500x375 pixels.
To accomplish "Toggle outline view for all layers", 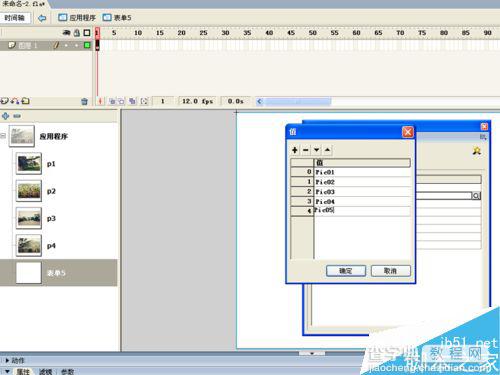I will pos(87,33).
